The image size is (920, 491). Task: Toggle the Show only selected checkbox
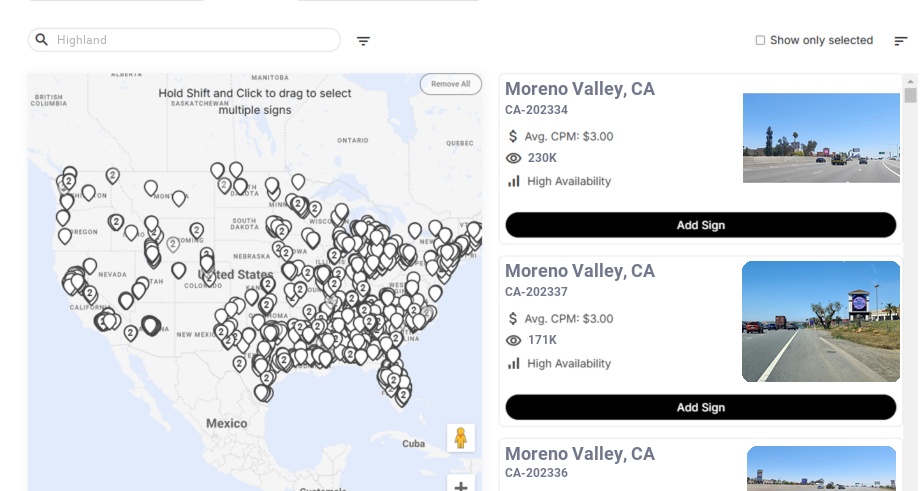(760, 41)
